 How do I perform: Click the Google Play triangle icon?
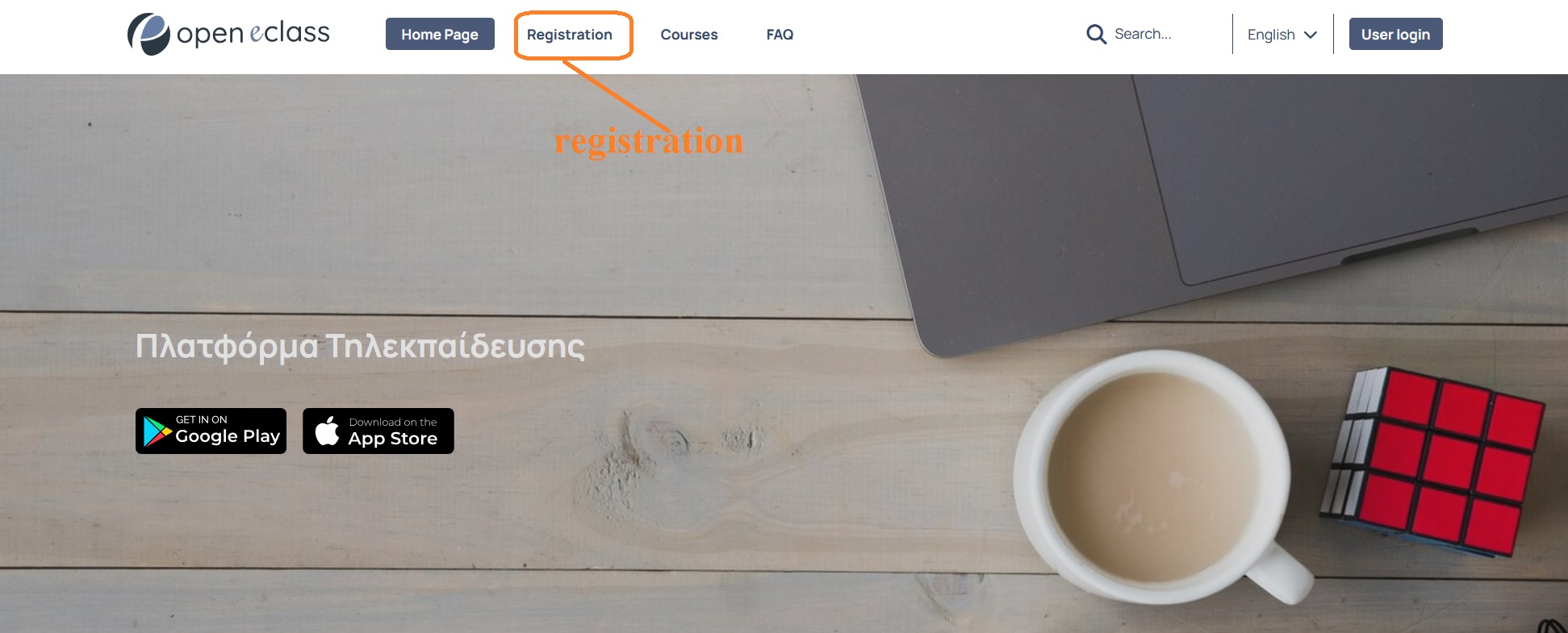pyautogui.click(x=157, y=431)
